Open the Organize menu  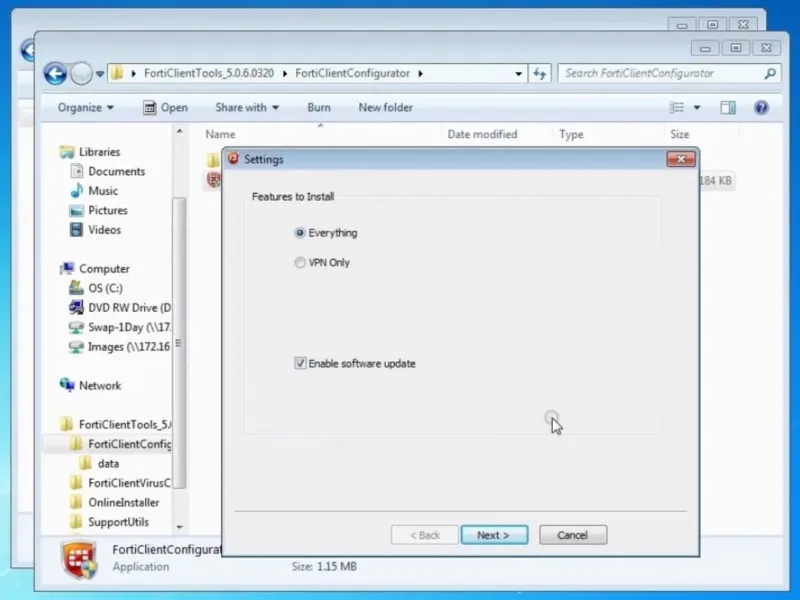pyautogui.click(x=85, y=107)
